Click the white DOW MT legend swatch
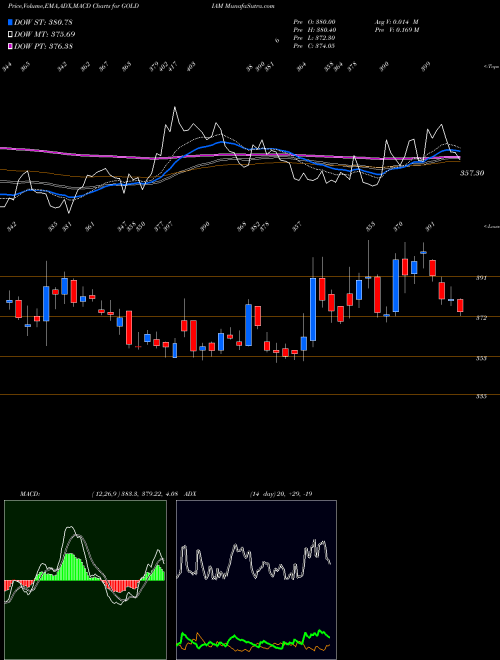500x660 pixels. coord(10,34)
